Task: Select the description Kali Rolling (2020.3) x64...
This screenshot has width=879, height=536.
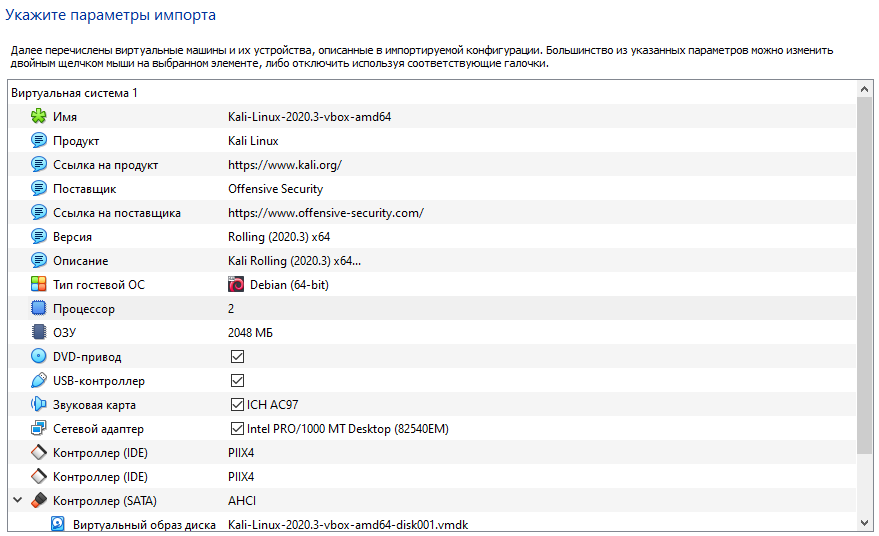Action: 294,261
